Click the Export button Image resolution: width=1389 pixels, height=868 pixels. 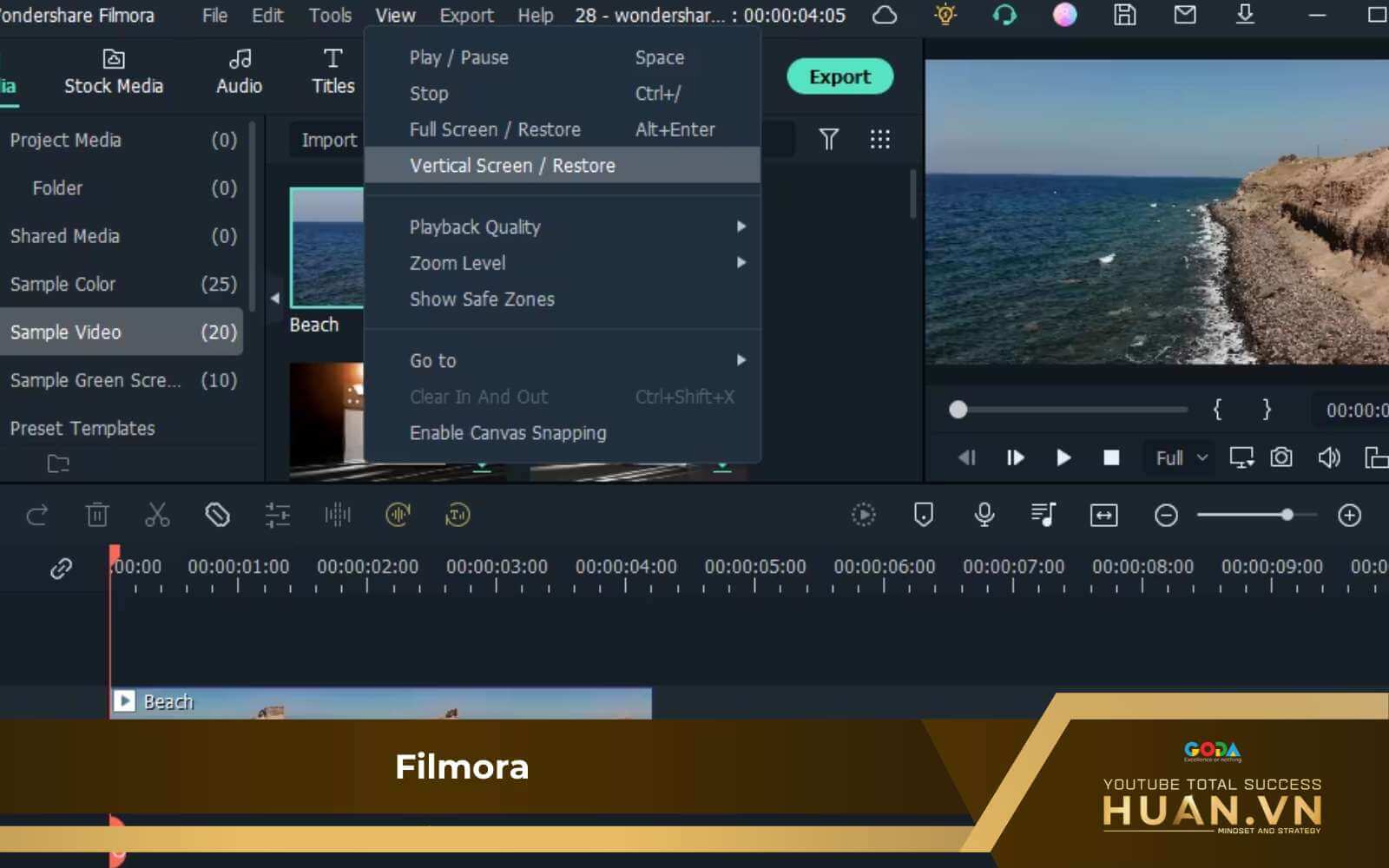(839, 77)
